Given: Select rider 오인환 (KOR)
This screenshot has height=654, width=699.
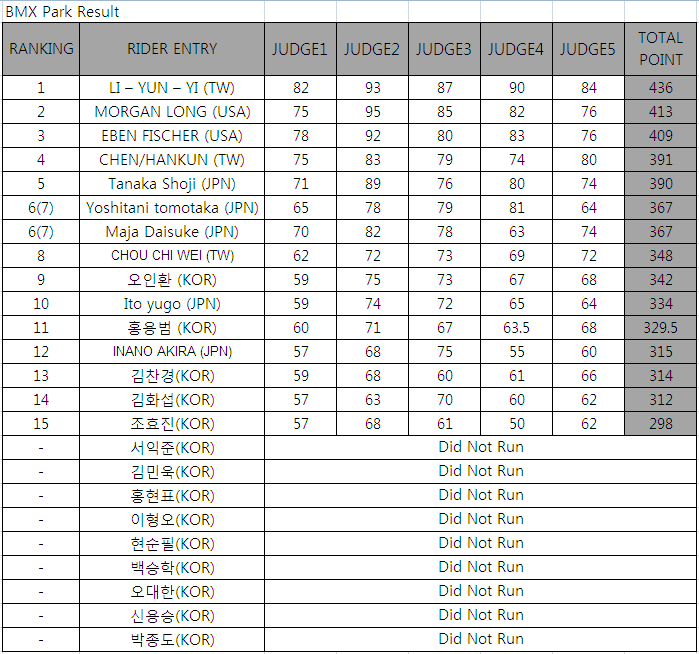Looking at the screenshot, I should coord(172,280).
